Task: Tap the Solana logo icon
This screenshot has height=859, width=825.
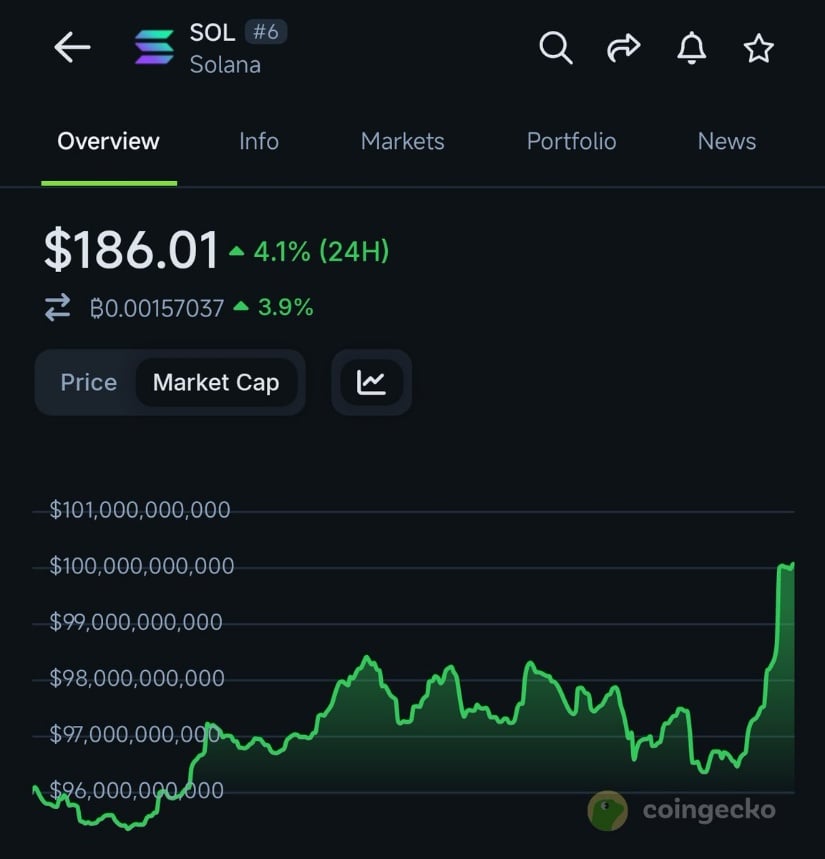Action: click(154, 48)
